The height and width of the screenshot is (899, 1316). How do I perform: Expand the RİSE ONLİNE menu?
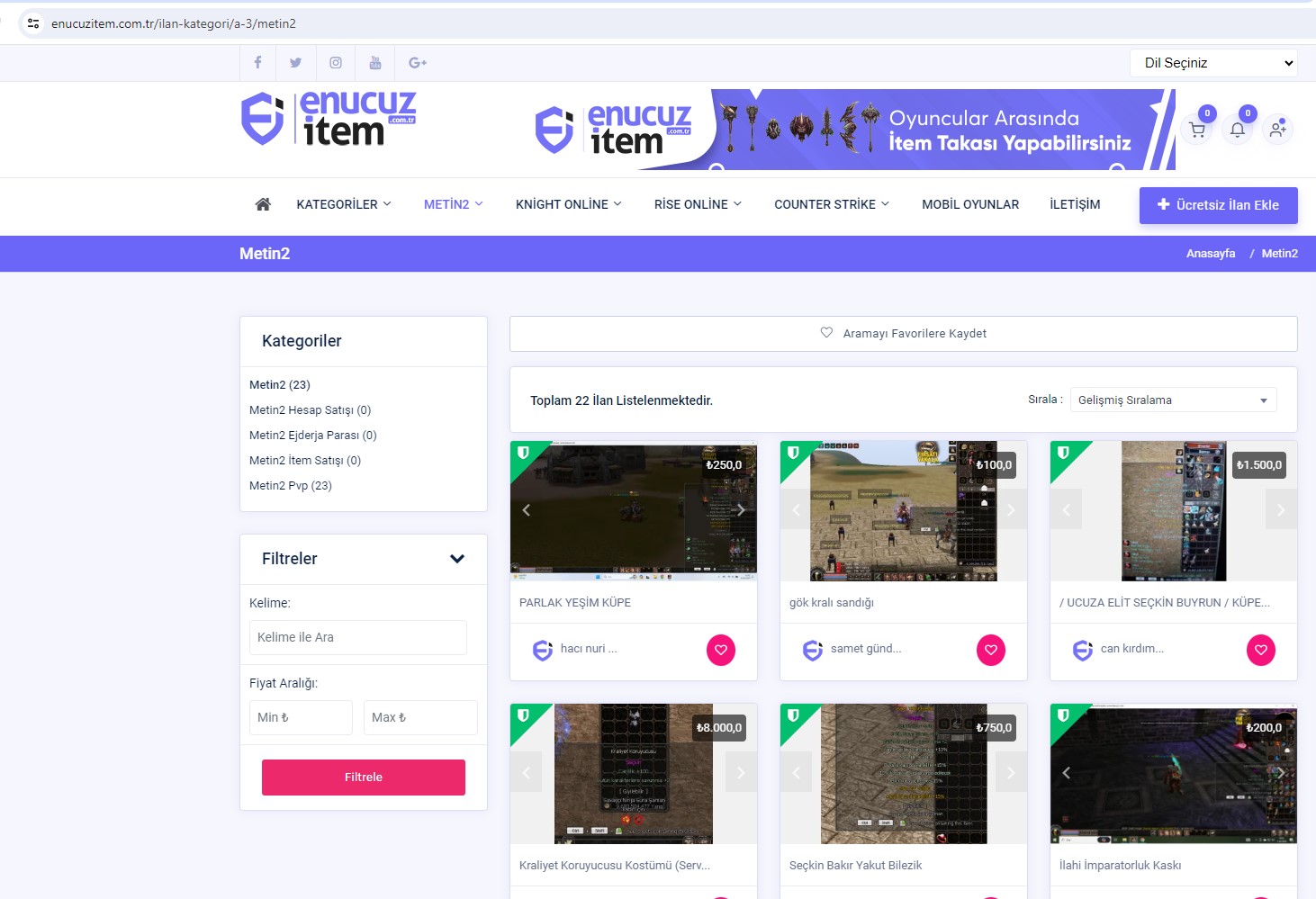[x=698, y=204]
